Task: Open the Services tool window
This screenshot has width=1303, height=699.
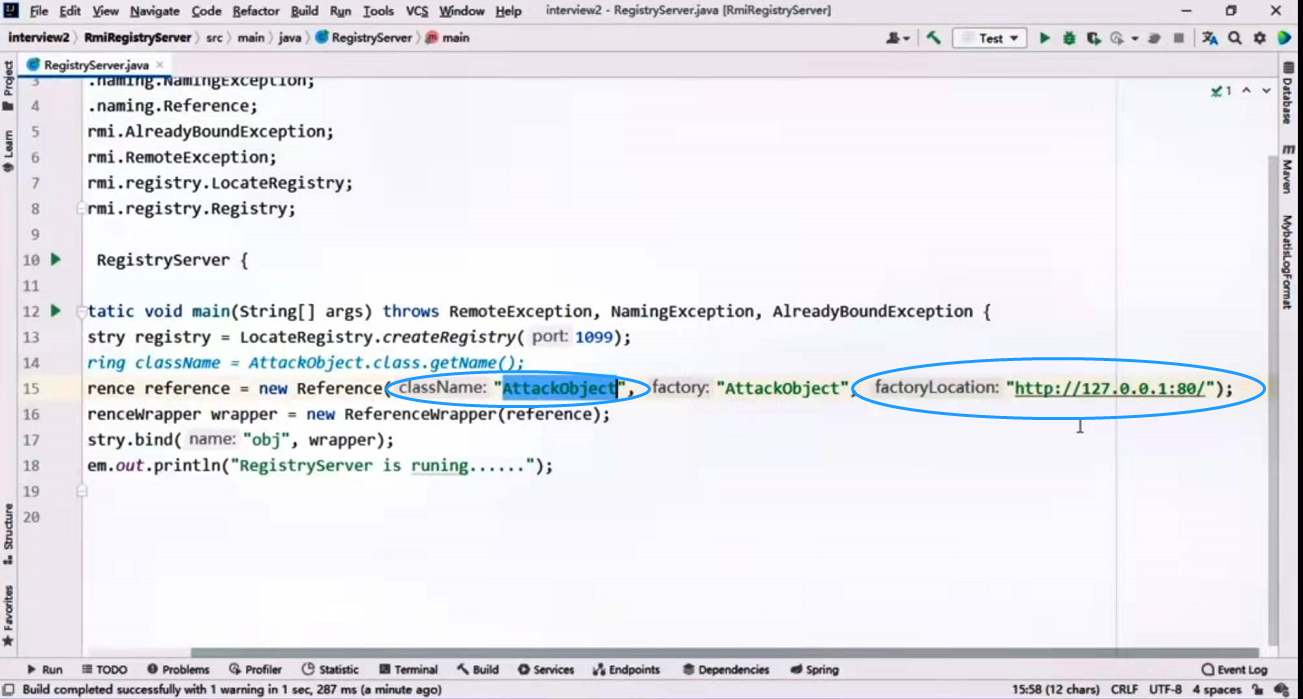Action: click(x=546, y=670)
